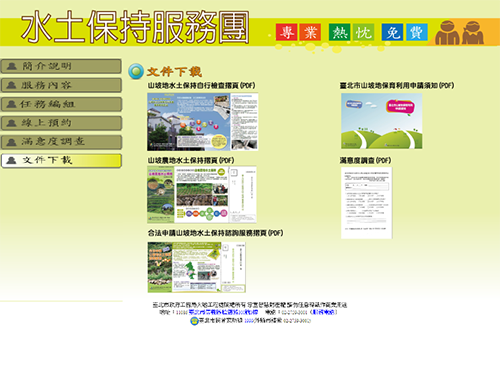The height and width of the screenshot is (369, 500).
Task: Open the 山坡地水土保持自行檢查摺頁 (PDF) link
Action: tap(201, 86)
